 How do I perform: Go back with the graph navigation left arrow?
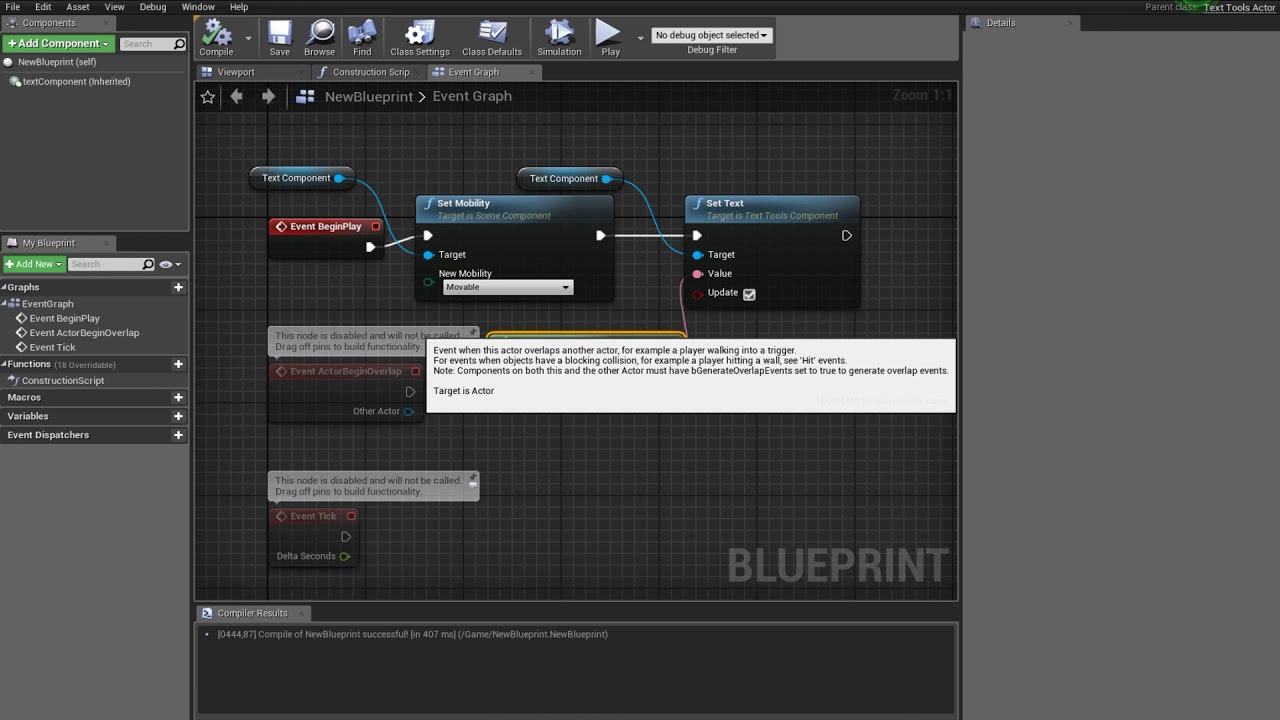(x=237, y=96)
